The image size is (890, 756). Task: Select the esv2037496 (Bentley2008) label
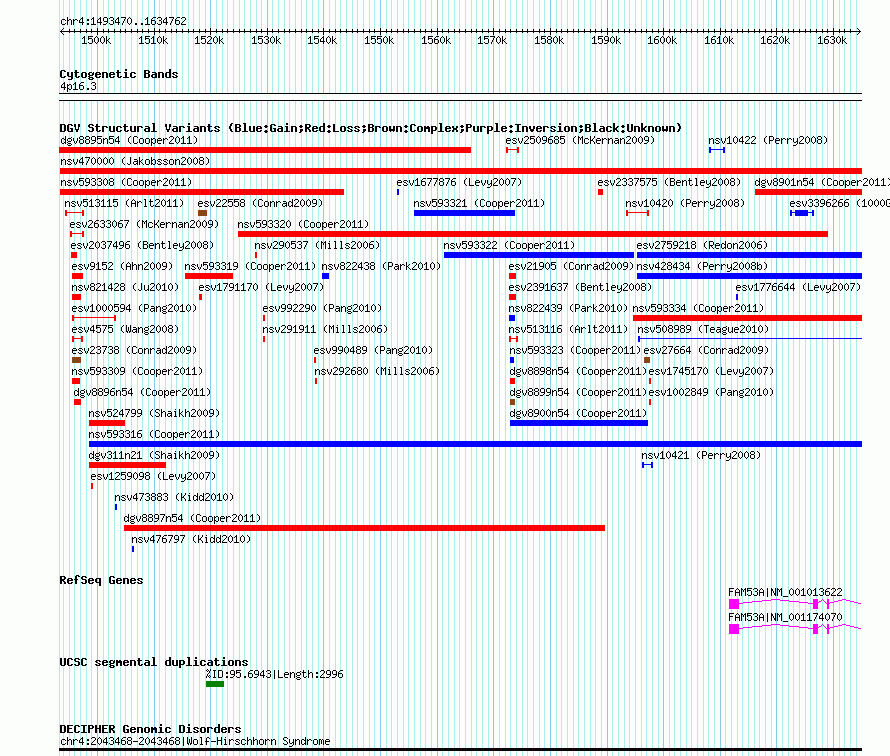coord(142,245)
